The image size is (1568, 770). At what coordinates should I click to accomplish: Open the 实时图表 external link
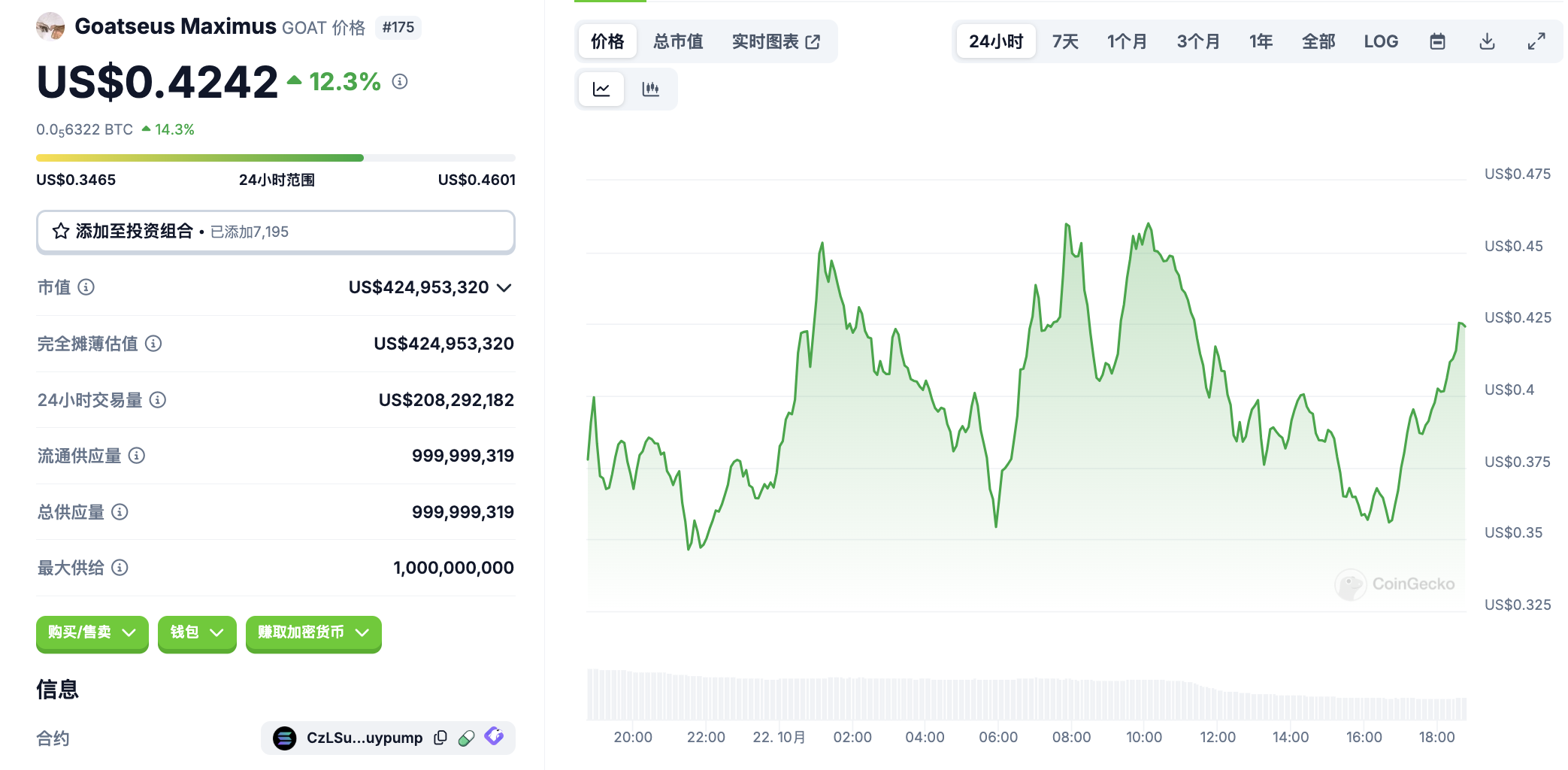pyautogui.click(x=776, y=41)
